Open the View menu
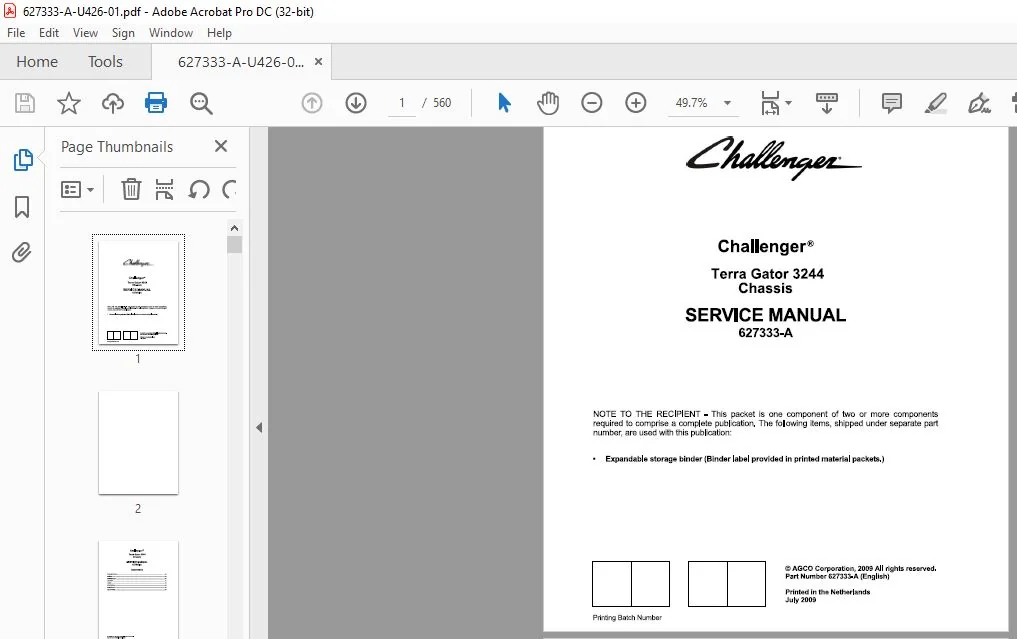This screenshot has height=639, width=1017. click(x=85, y=33)
